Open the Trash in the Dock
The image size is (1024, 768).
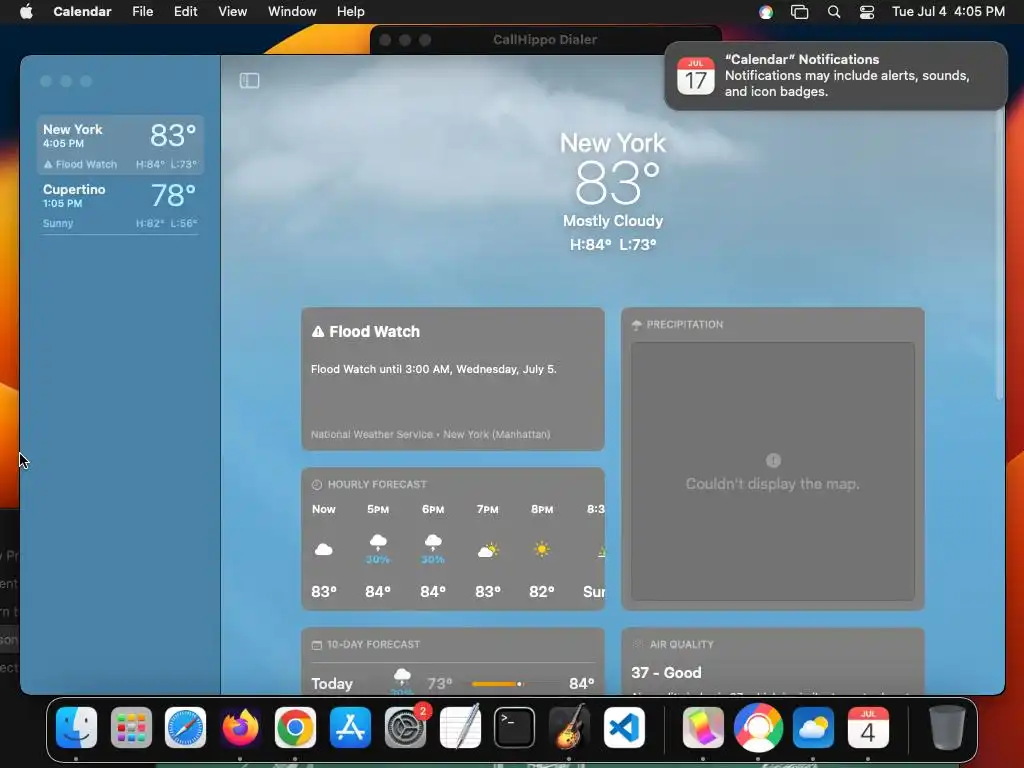coord(946,727)
